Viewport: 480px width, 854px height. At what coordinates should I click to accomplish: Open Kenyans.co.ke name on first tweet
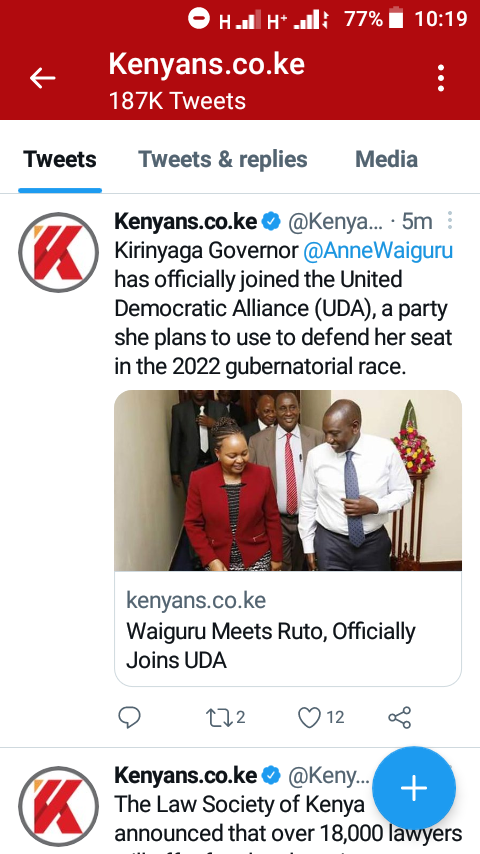coord(185,221)
